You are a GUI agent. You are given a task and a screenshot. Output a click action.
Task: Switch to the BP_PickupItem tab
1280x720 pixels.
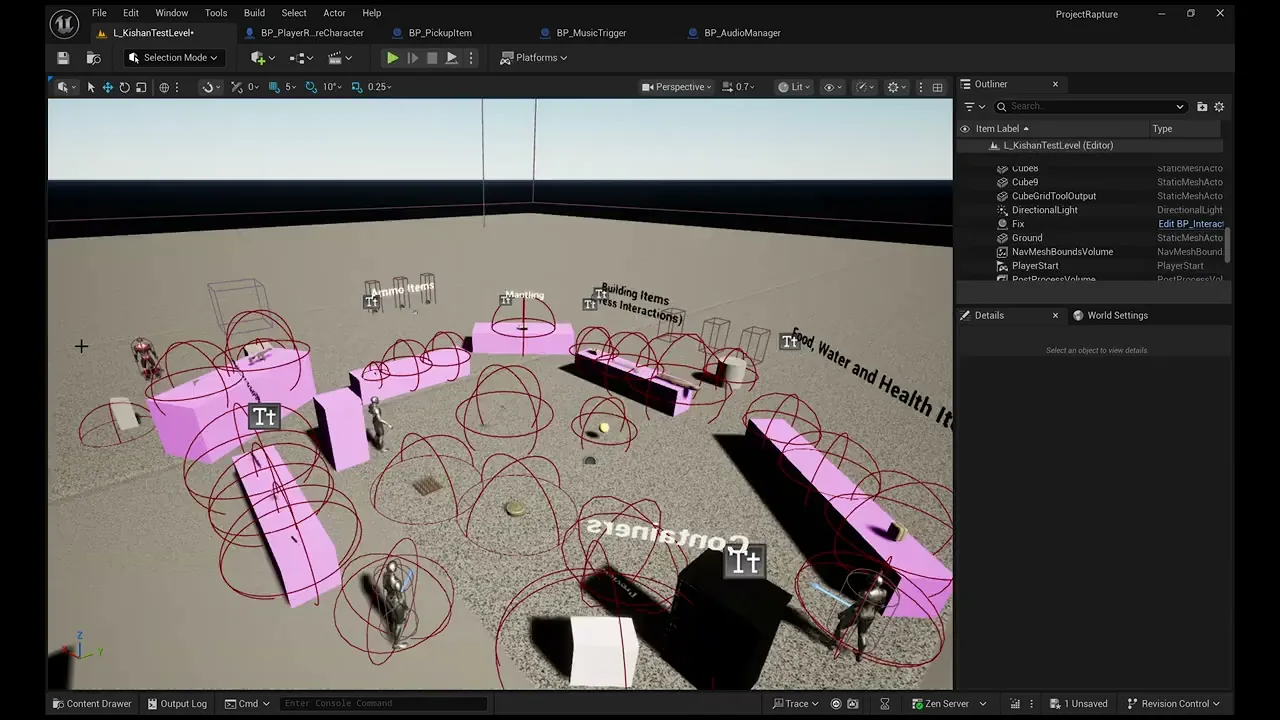click(439, 33)
